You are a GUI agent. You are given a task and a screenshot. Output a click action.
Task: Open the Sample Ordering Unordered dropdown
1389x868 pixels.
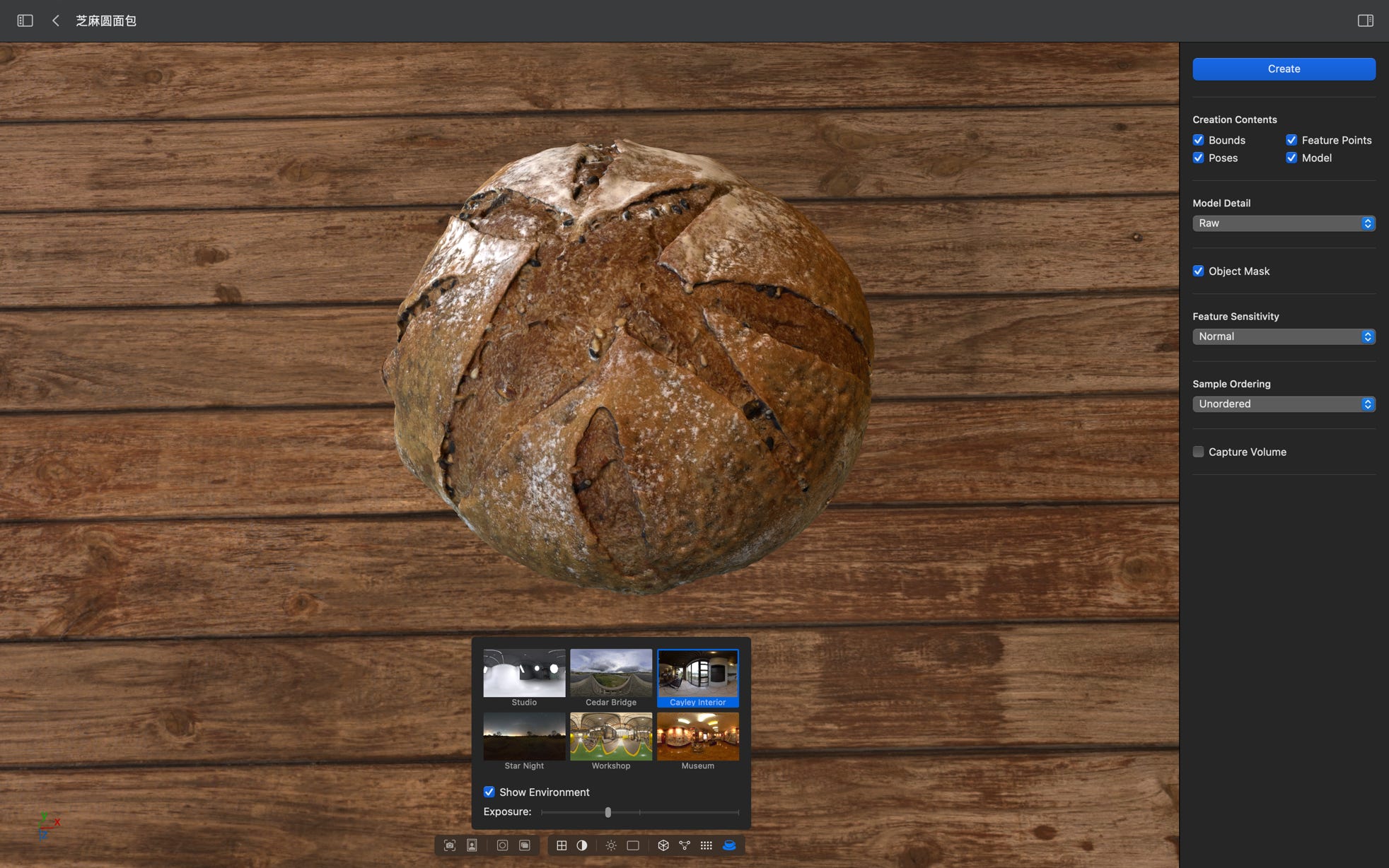1284,404
